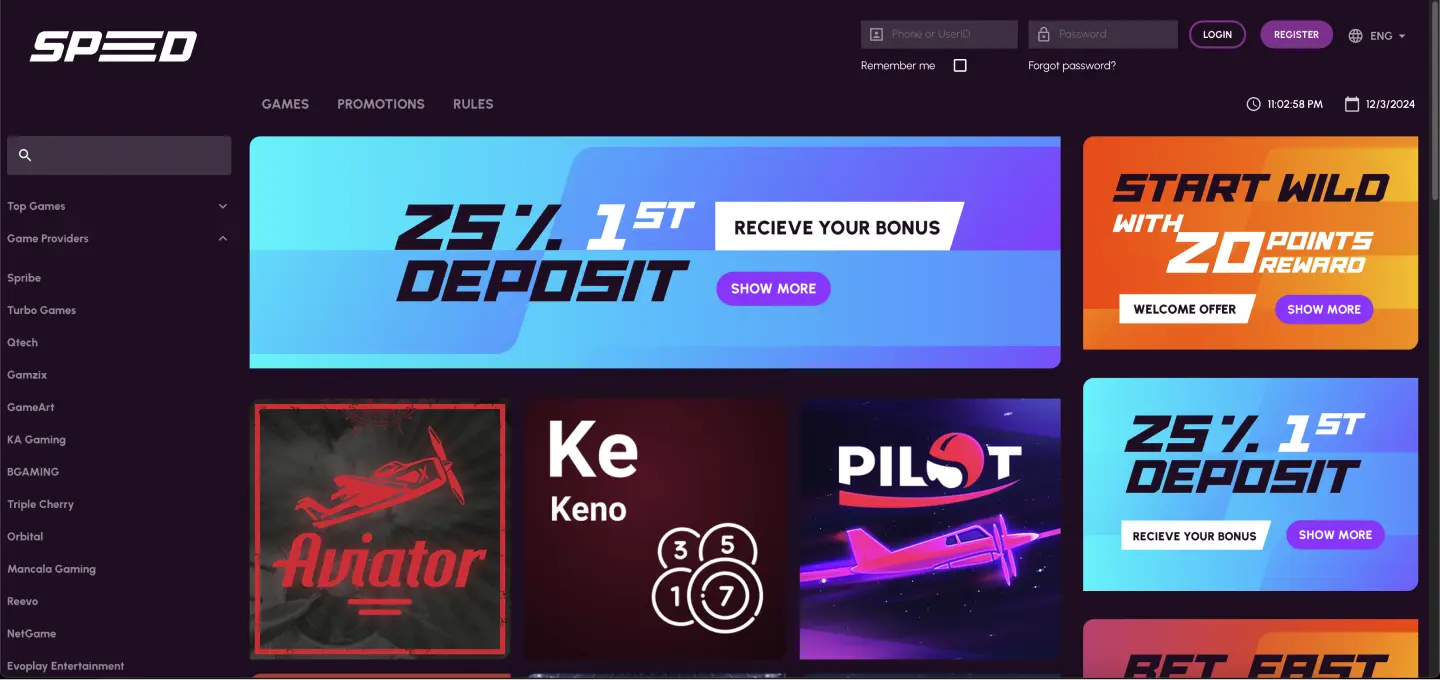Click the globe language icon
1440x680 pixels.
tap(1355, 35)
